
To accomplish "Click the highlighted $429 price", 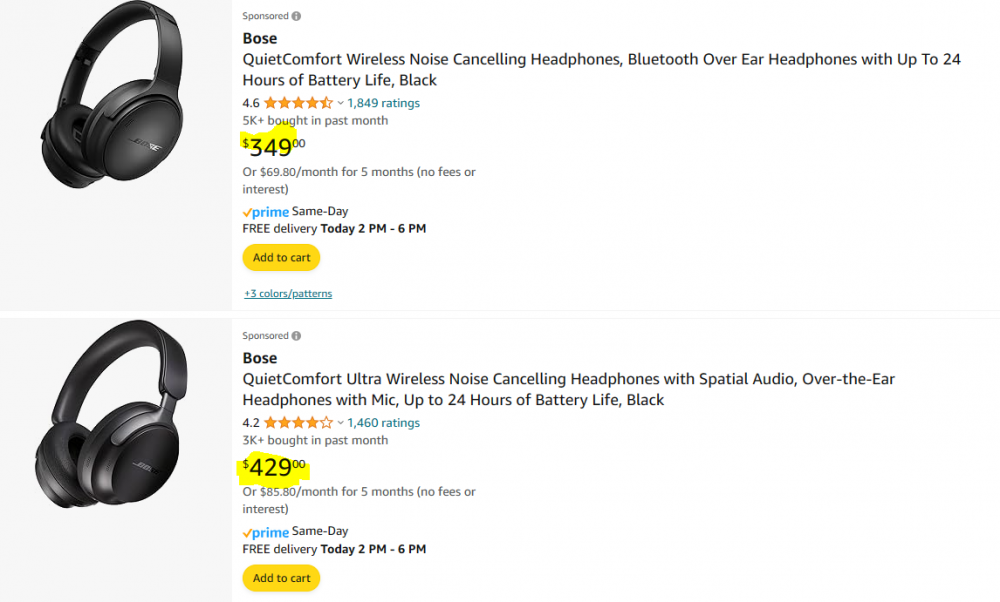I will click(272, 468).
